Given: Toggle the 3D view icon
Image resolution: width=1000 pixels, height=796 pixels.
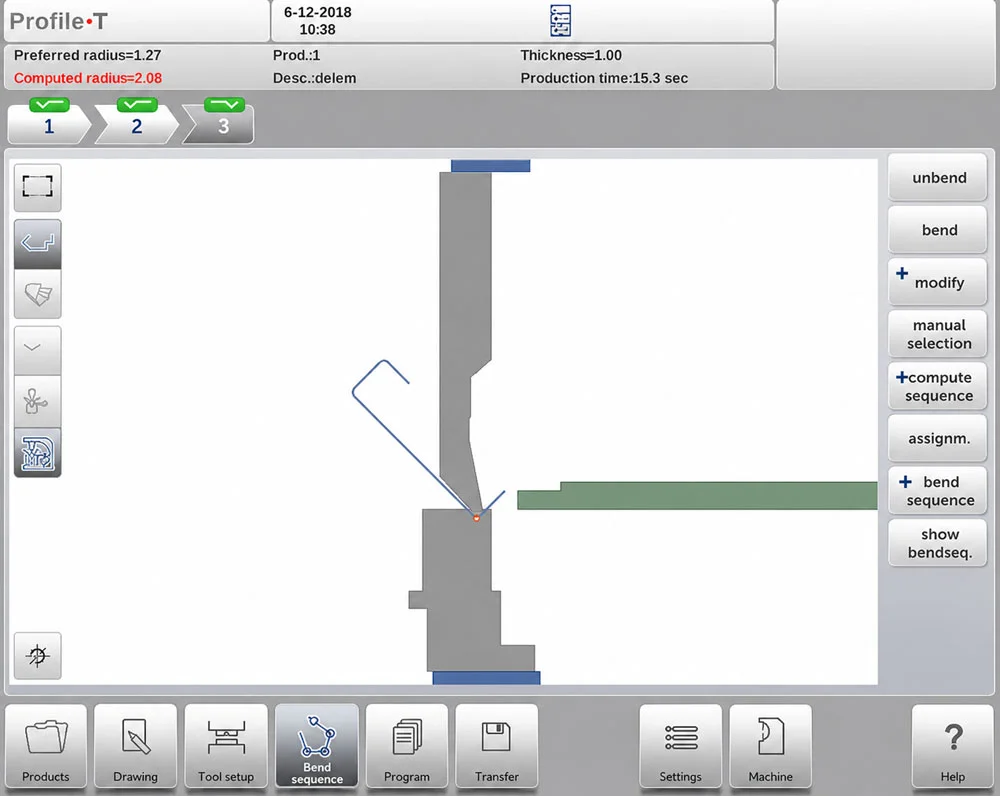Looking at the screenshot, I should click(38, 294).
